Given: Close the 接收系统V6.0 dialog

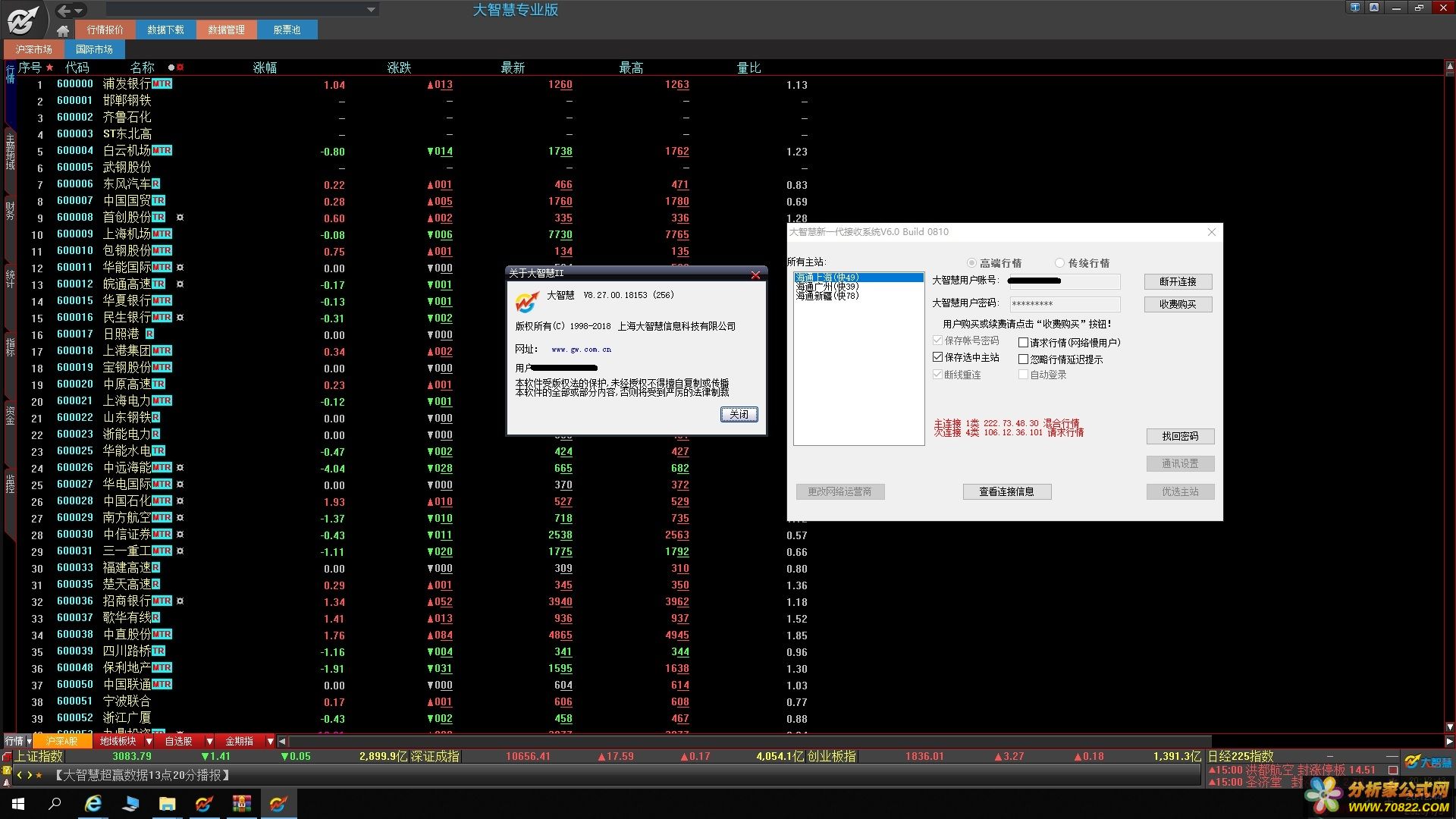Looking at the screenshot, I should [1212, 232].
